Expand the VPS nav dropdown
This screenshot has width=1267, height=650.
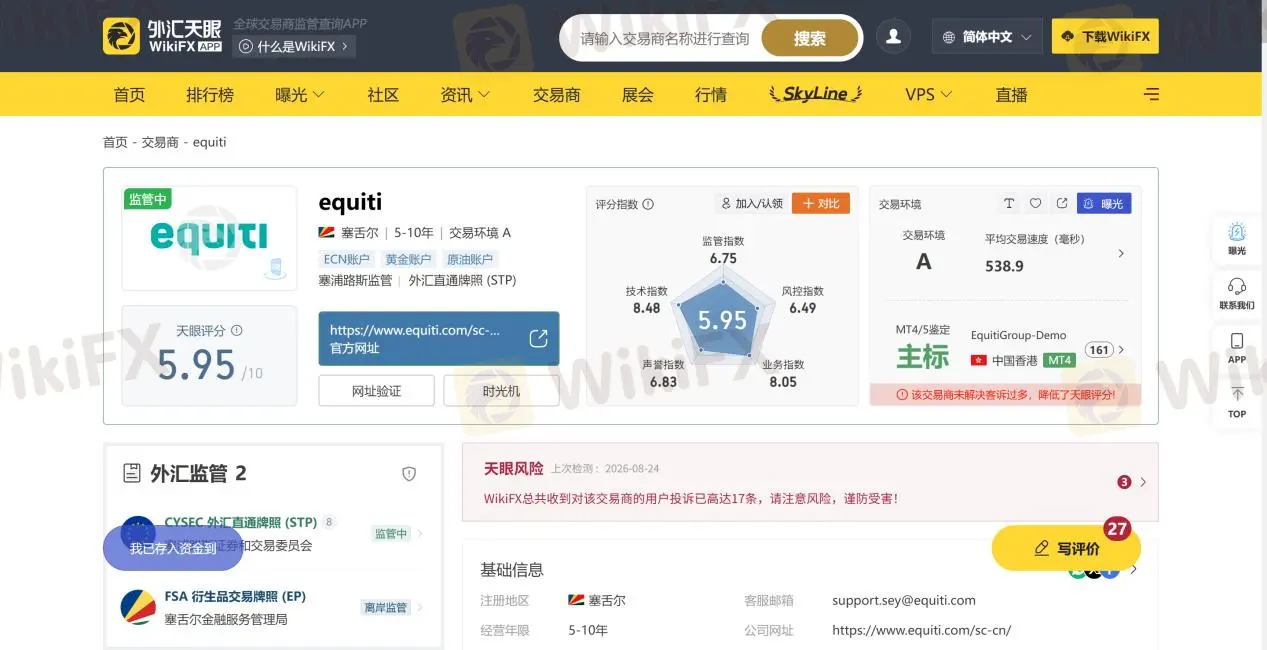929,94
